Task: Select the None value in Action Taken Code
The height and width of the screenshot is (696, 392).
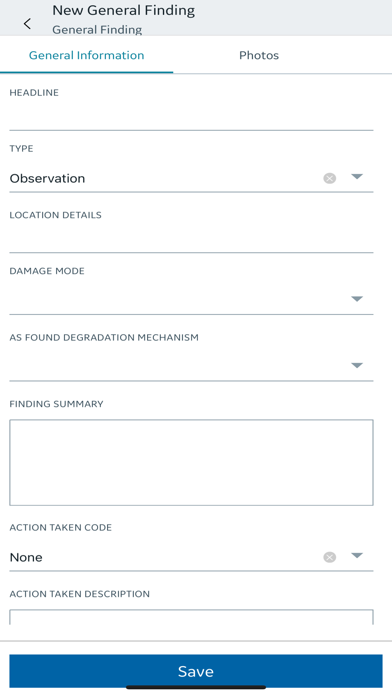Action: [x=26, y=558]
